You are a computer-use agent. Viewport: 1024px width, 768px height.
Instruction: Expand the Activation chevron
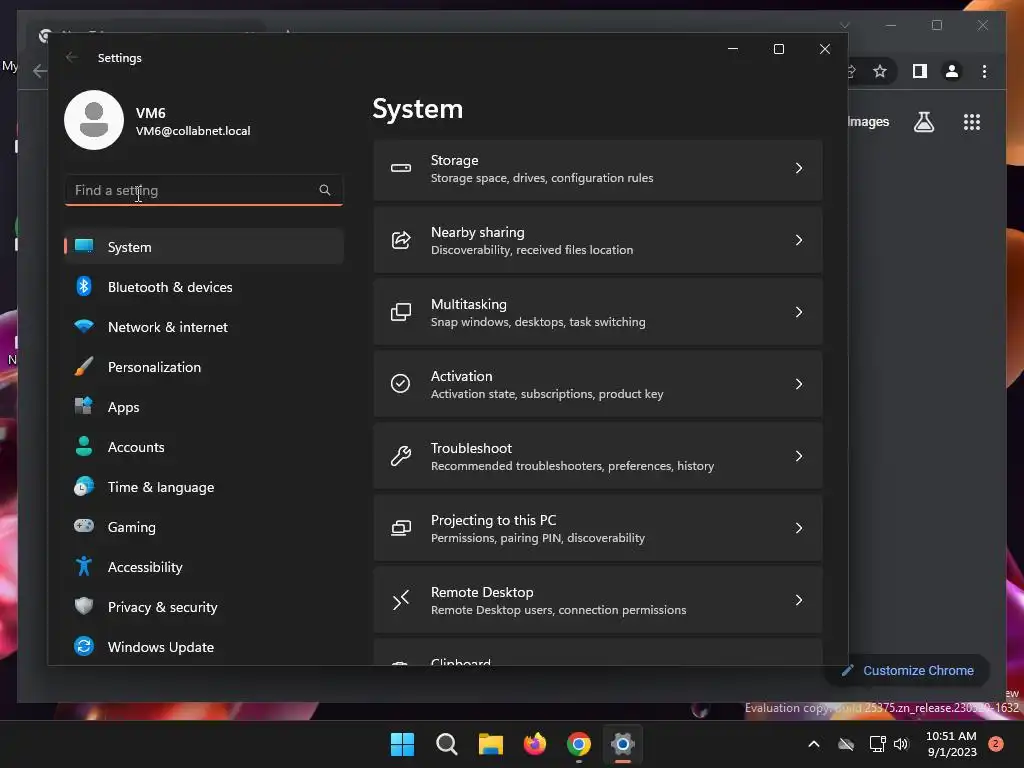(x=799, y=384)
